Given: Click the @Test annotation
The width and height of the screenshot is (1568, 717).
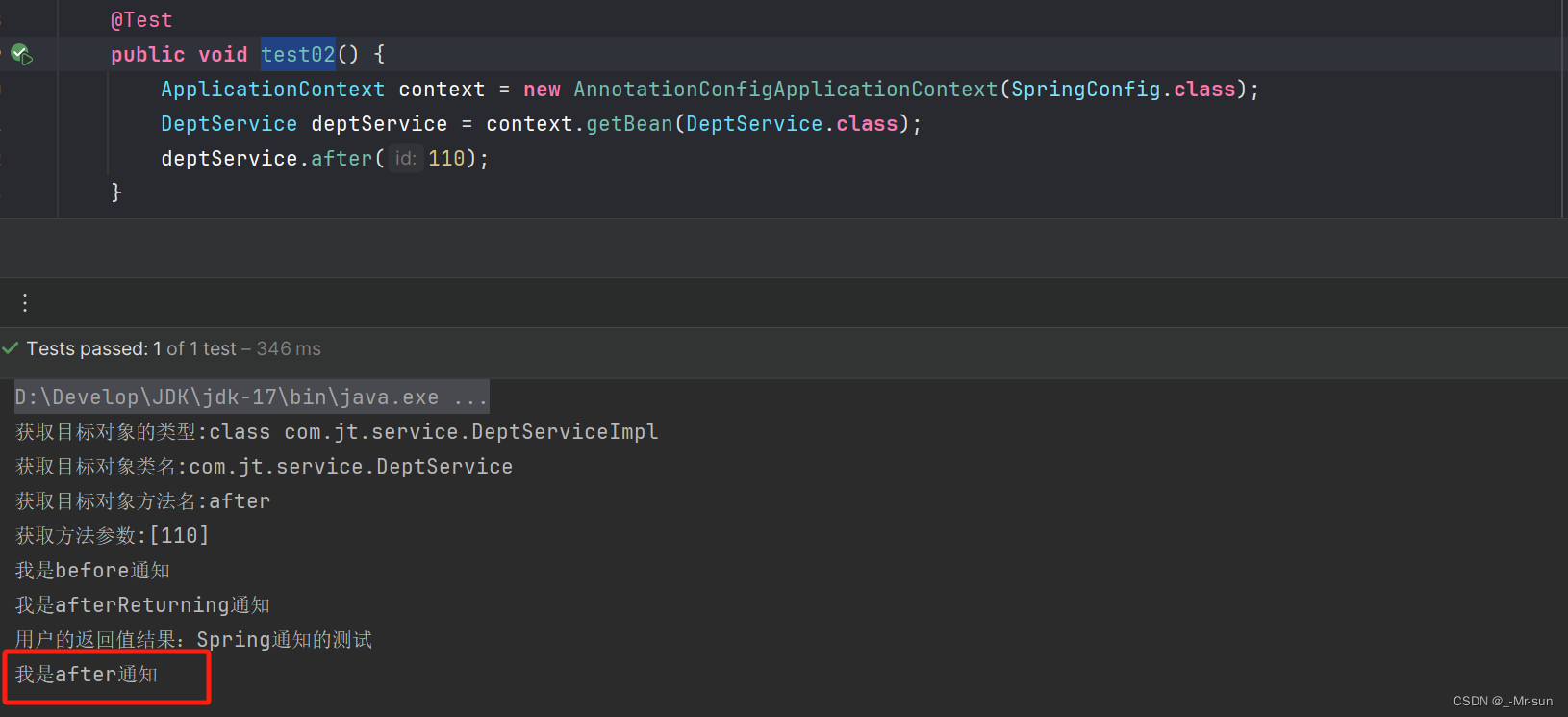Looking at the screenshot, I should tap(141, 20).
